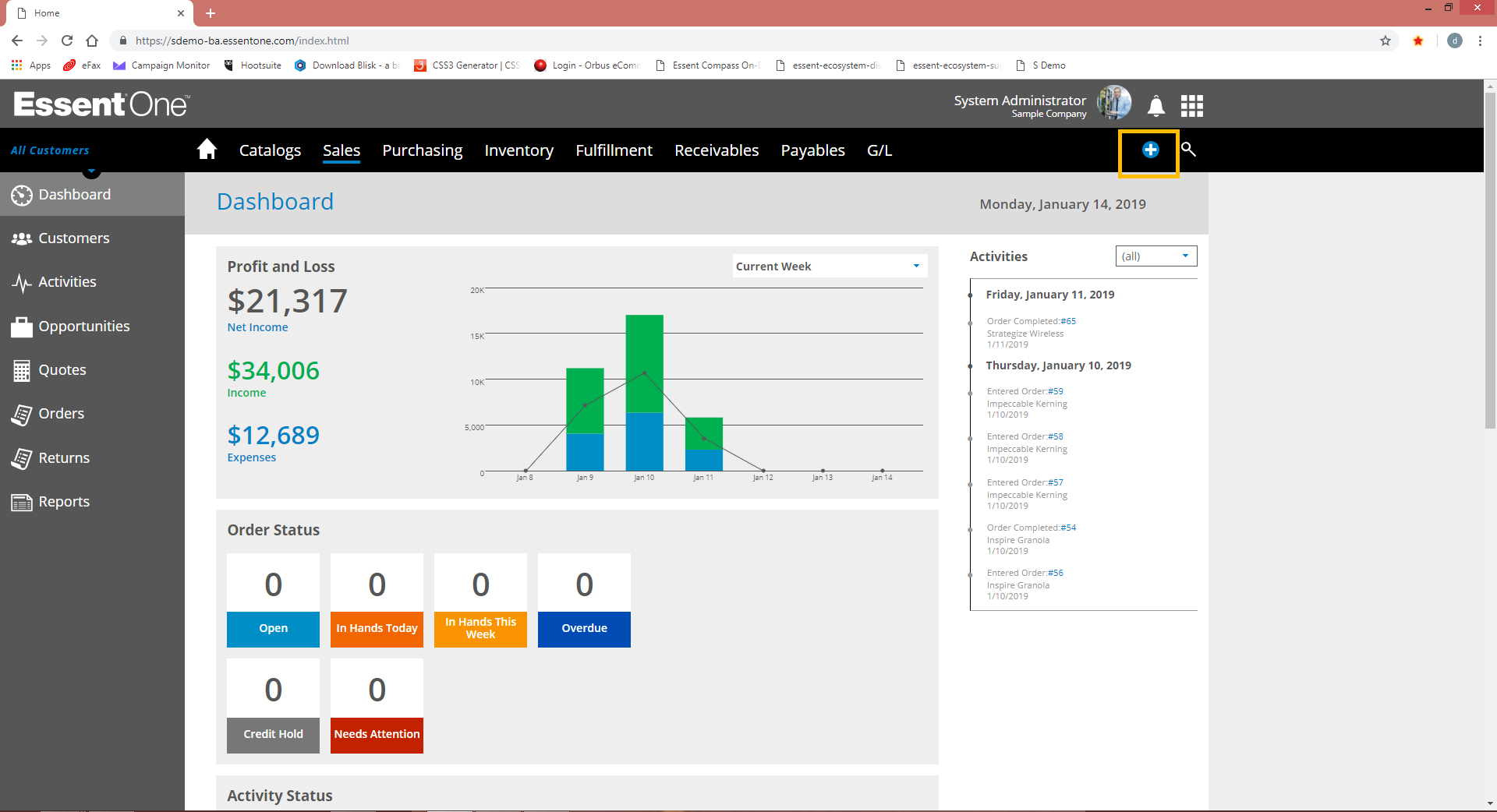Viewport: 1497px width, 812px height.
Task: Click the Credit Hold tile
Action: 273,706
